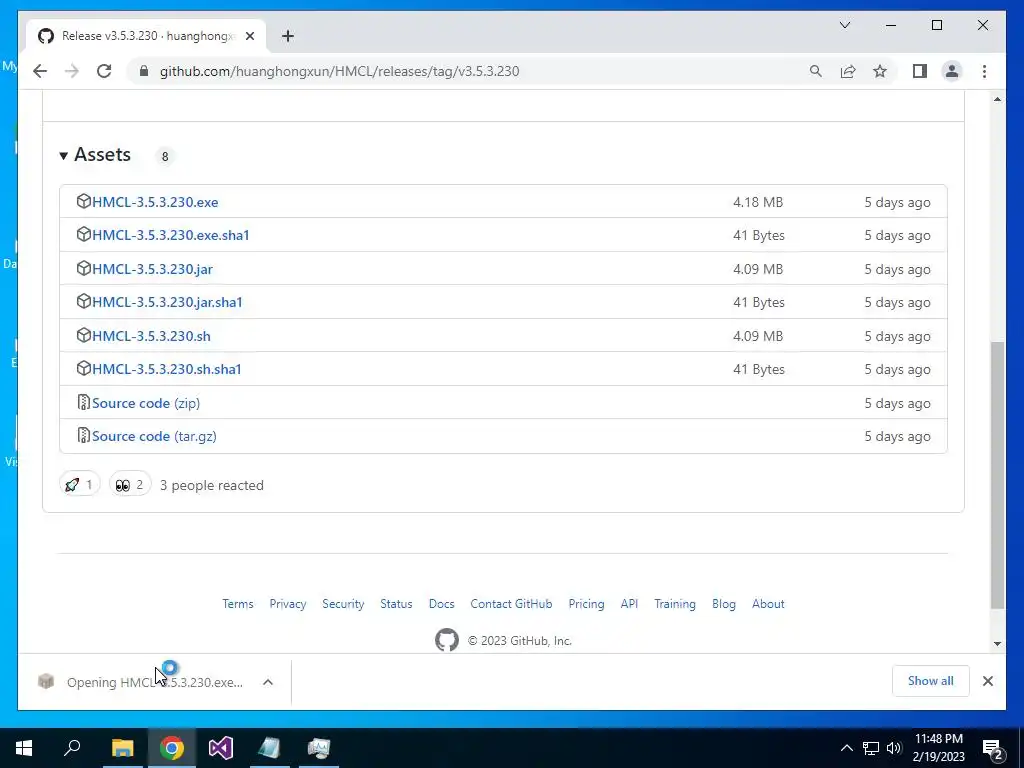Open the Blog footer link
The width and height of the screenshot is (1024, 768).
pos(724,604)
